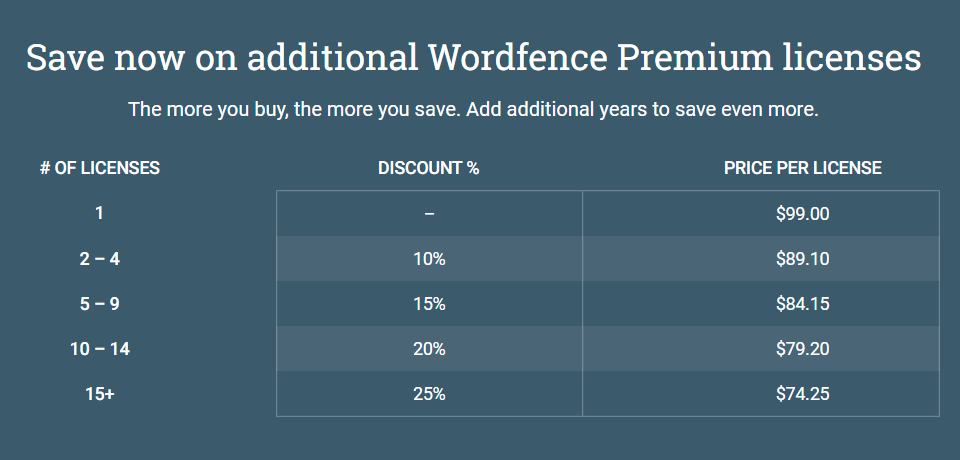Click the $84.15 price cell

pyautogui.click(x=803, y=304)
